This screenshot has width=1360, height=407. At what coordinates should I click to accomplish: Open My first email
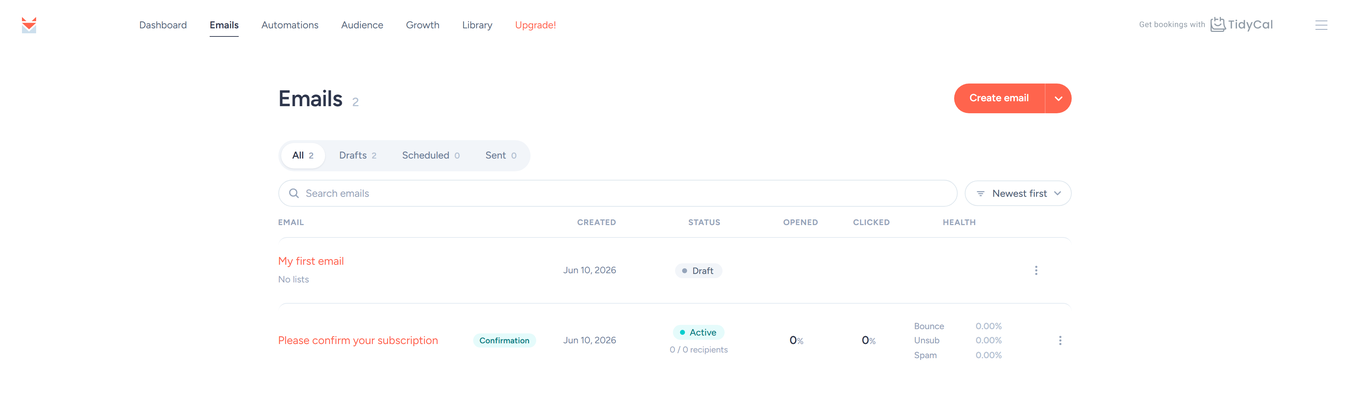pos(311,261)
